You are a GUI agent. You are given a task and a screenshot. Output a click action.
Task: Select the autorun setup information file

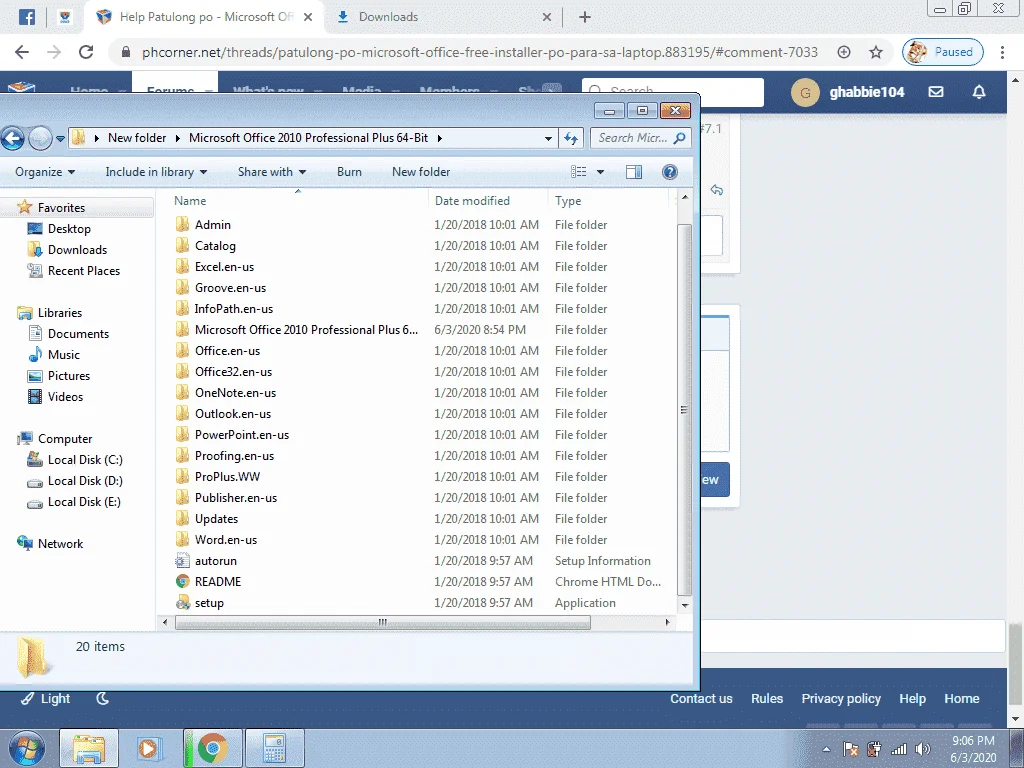point(216,560)
